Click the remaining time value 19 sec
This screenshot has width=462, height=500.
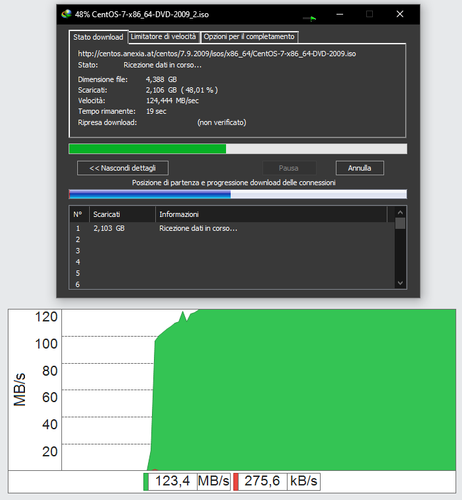156,111
